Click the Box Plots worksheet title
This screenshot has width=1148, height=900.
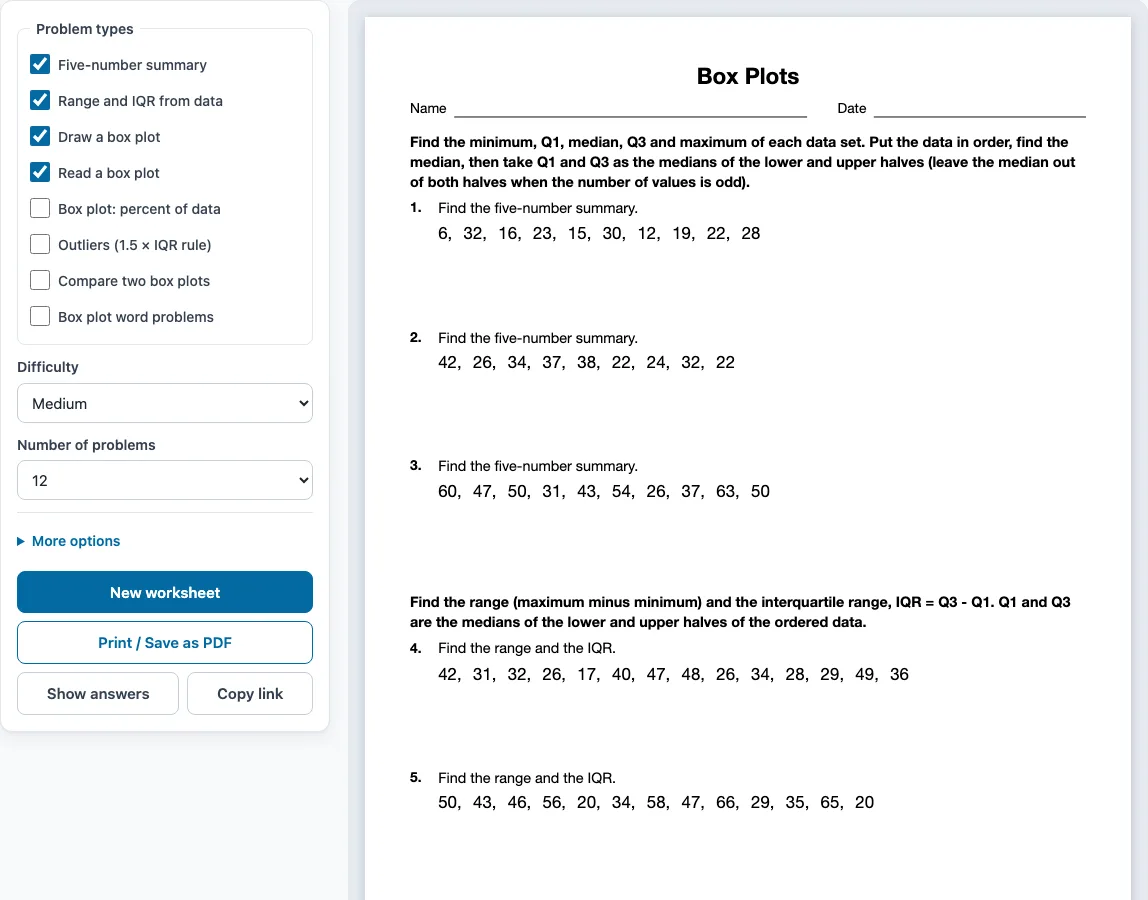[x=748, y=76]
